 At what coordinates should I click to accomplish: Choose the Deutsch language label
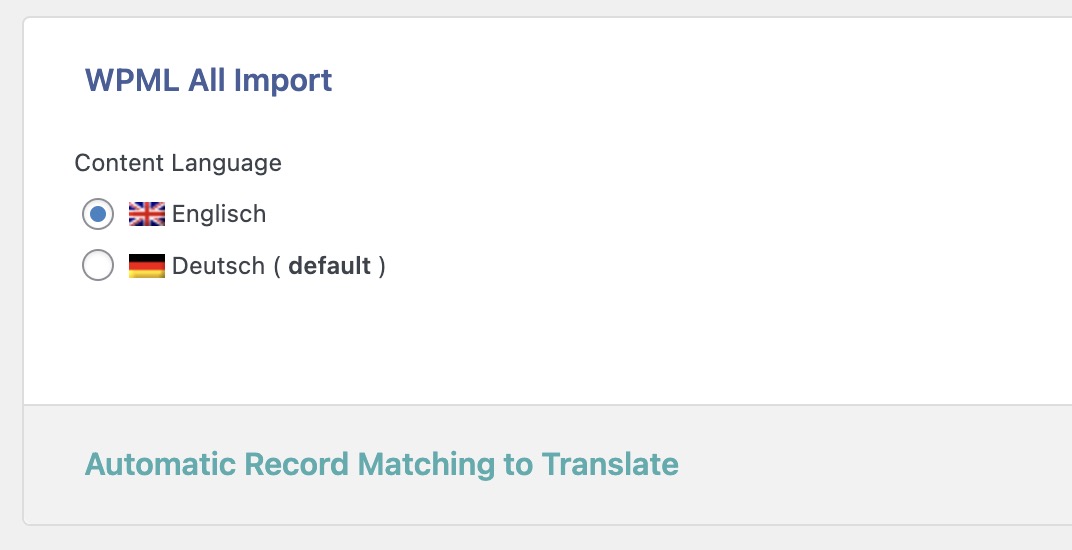tap(218, 265)
